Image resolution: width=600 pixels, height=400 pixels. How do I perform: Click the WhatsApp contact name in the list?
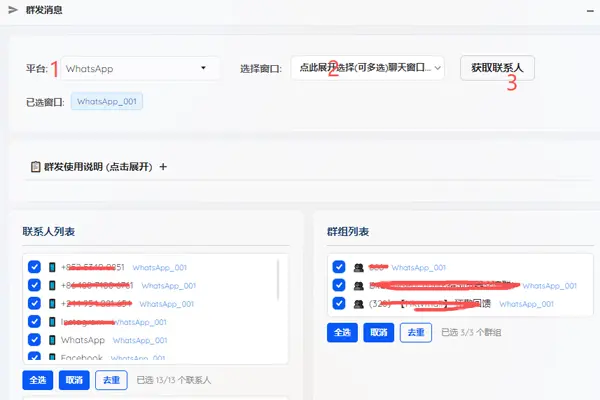pyautogui.click(x=83, y=340)
